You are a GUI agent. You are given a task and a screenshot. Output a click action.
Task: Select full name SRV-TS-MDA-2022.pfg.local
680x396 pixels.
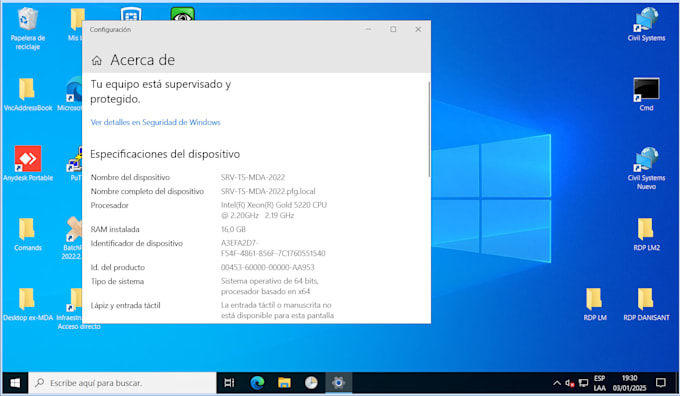[x=268, y=191]
